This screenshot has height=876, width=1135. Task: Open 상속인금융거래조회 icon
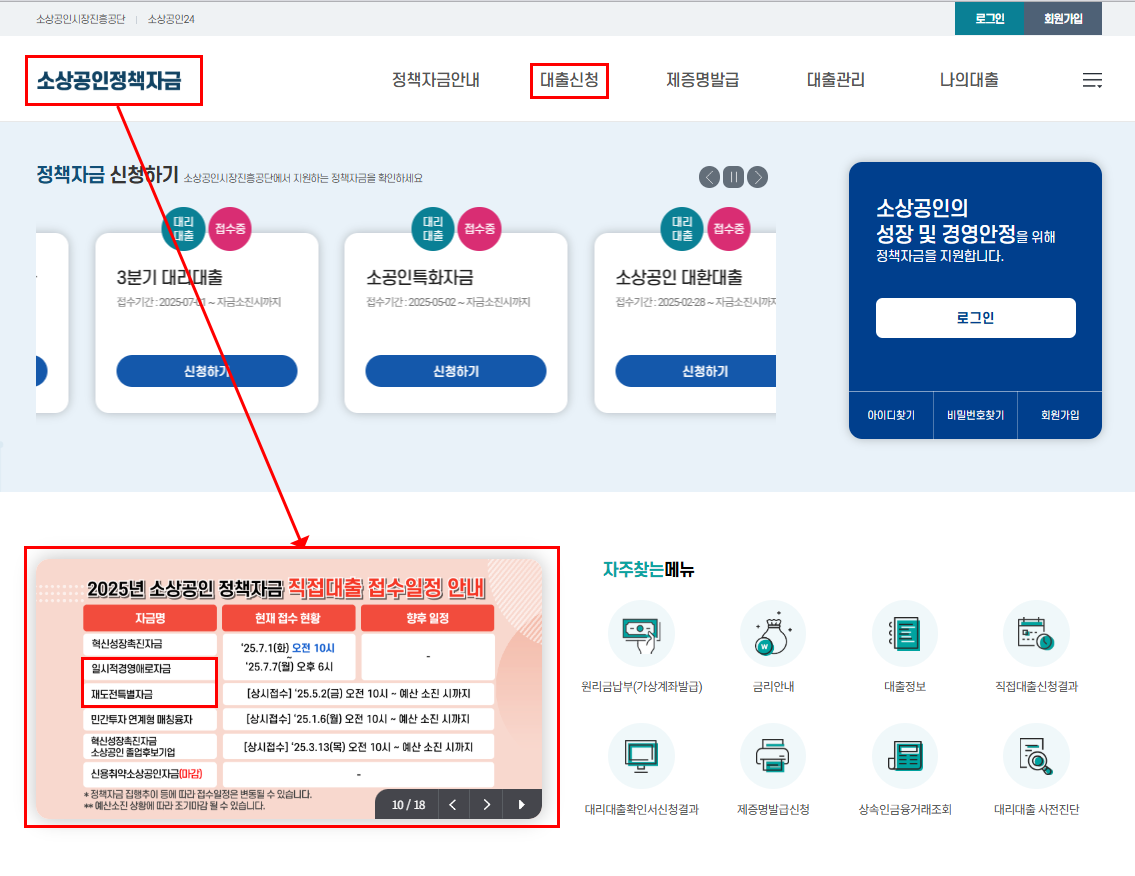(x=905, y=757)
